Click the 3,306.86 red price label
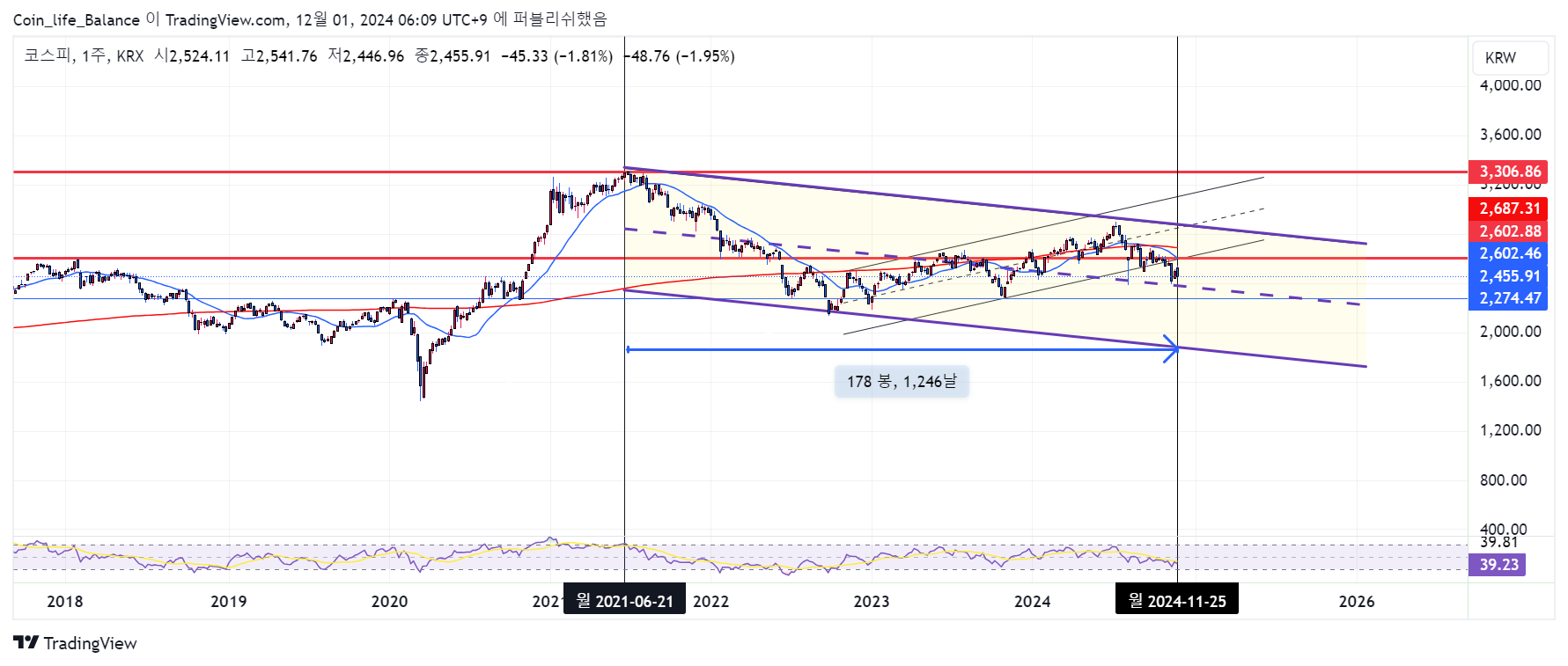 pyautogui.click(x=1508, y=172)
